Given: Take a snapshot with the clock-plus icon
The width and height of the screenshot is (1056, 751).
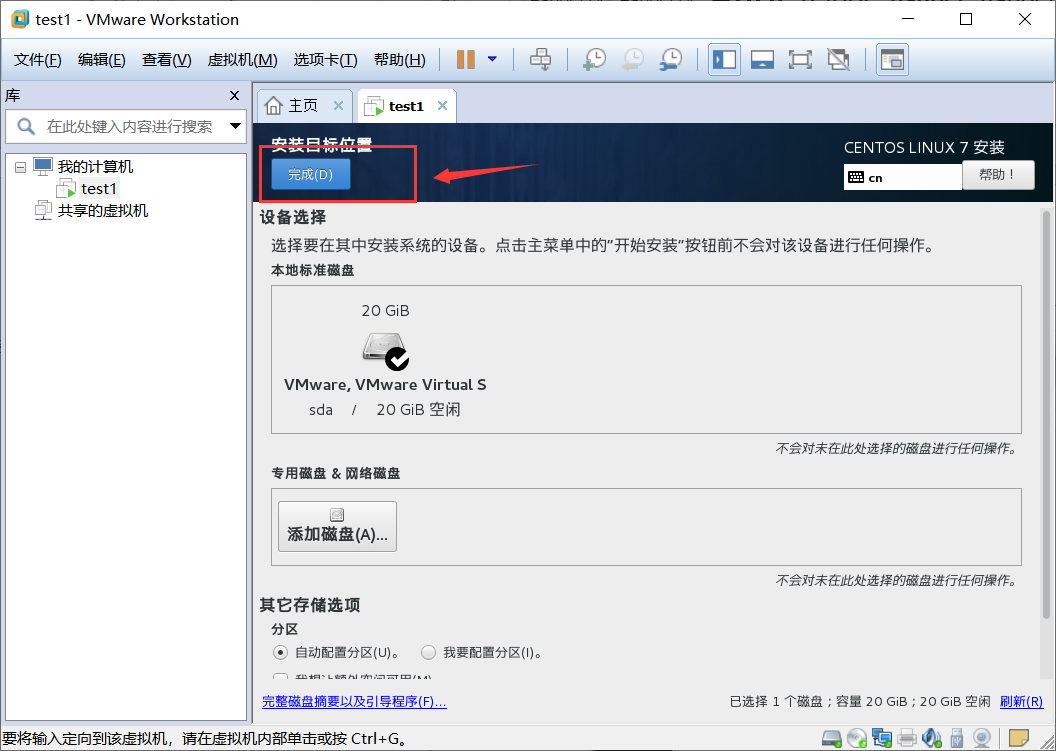Looking at the screenshot, I should 594,59.
